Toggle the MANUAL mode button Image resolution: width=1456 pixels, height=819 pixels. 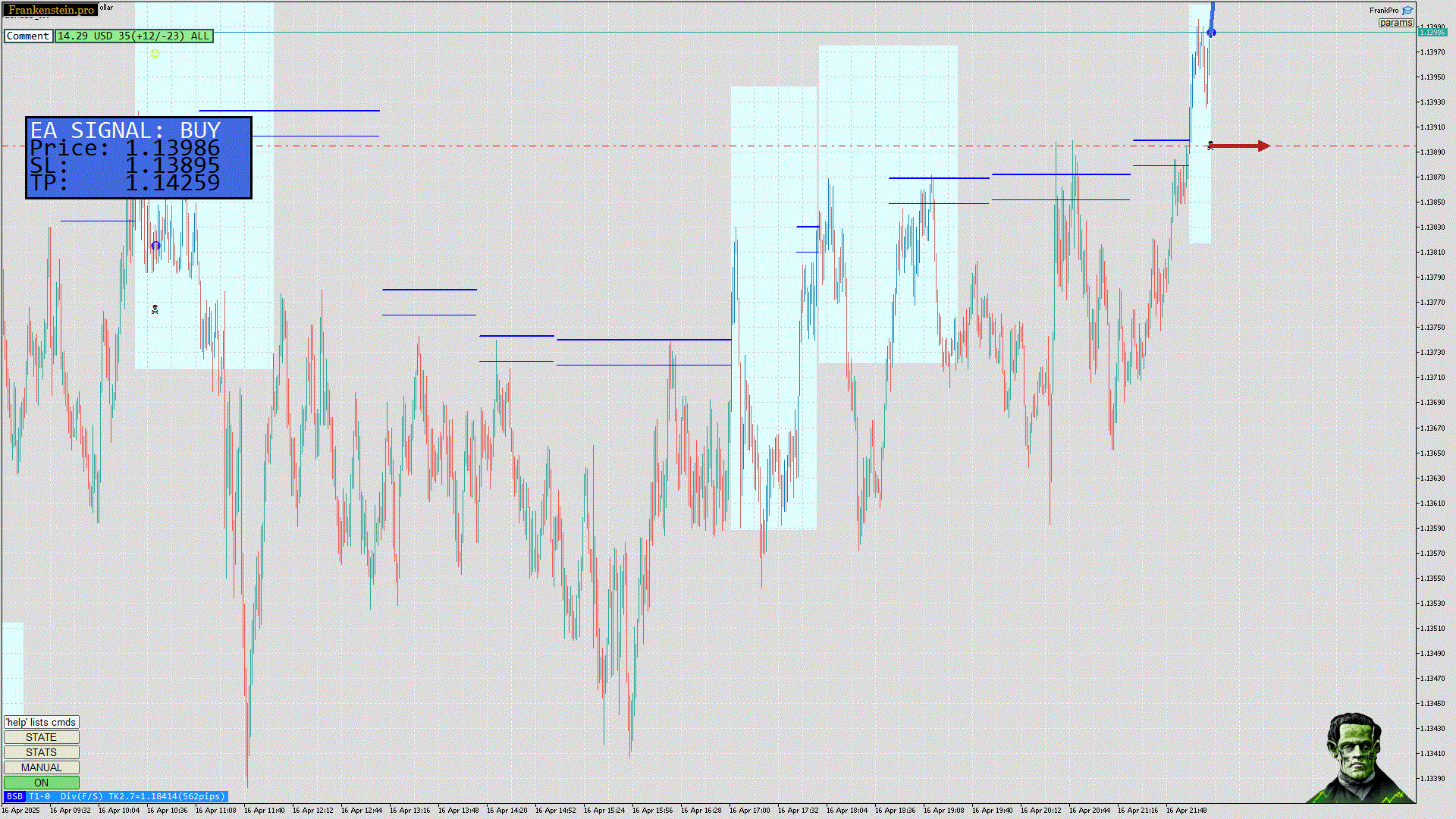coord(42,767)
